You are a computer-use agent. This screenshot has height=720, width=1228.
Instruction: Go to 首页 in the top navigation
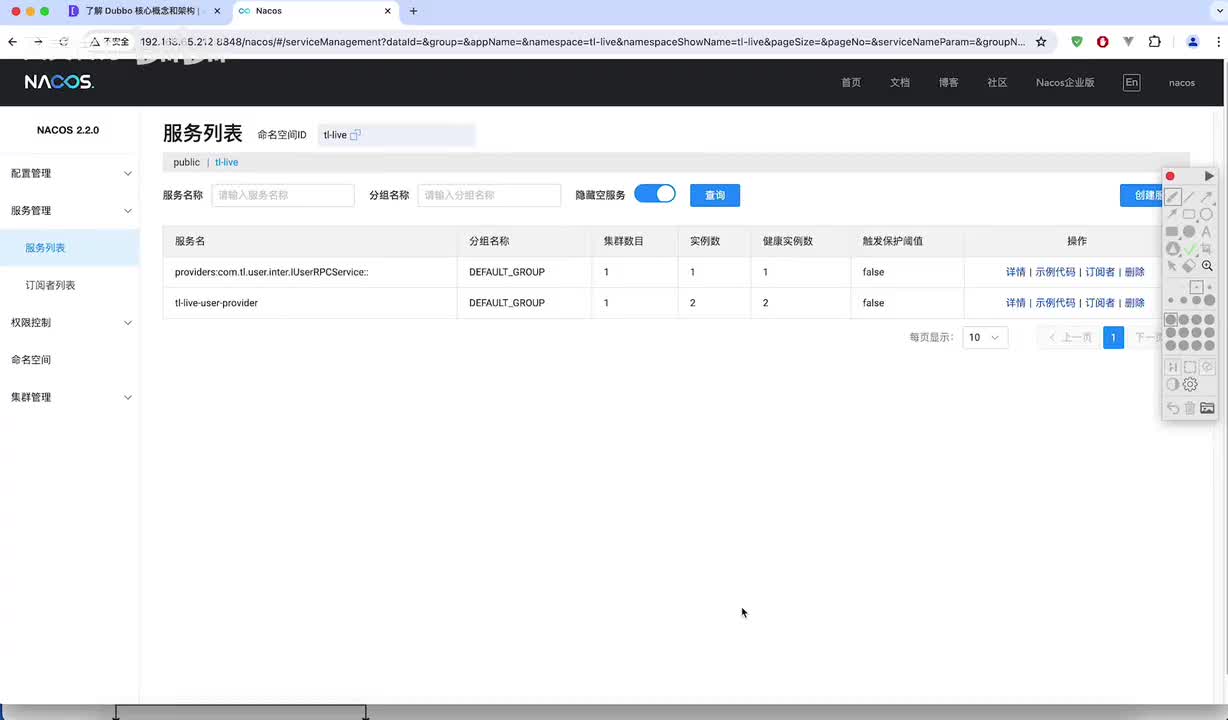click(851, 83)
